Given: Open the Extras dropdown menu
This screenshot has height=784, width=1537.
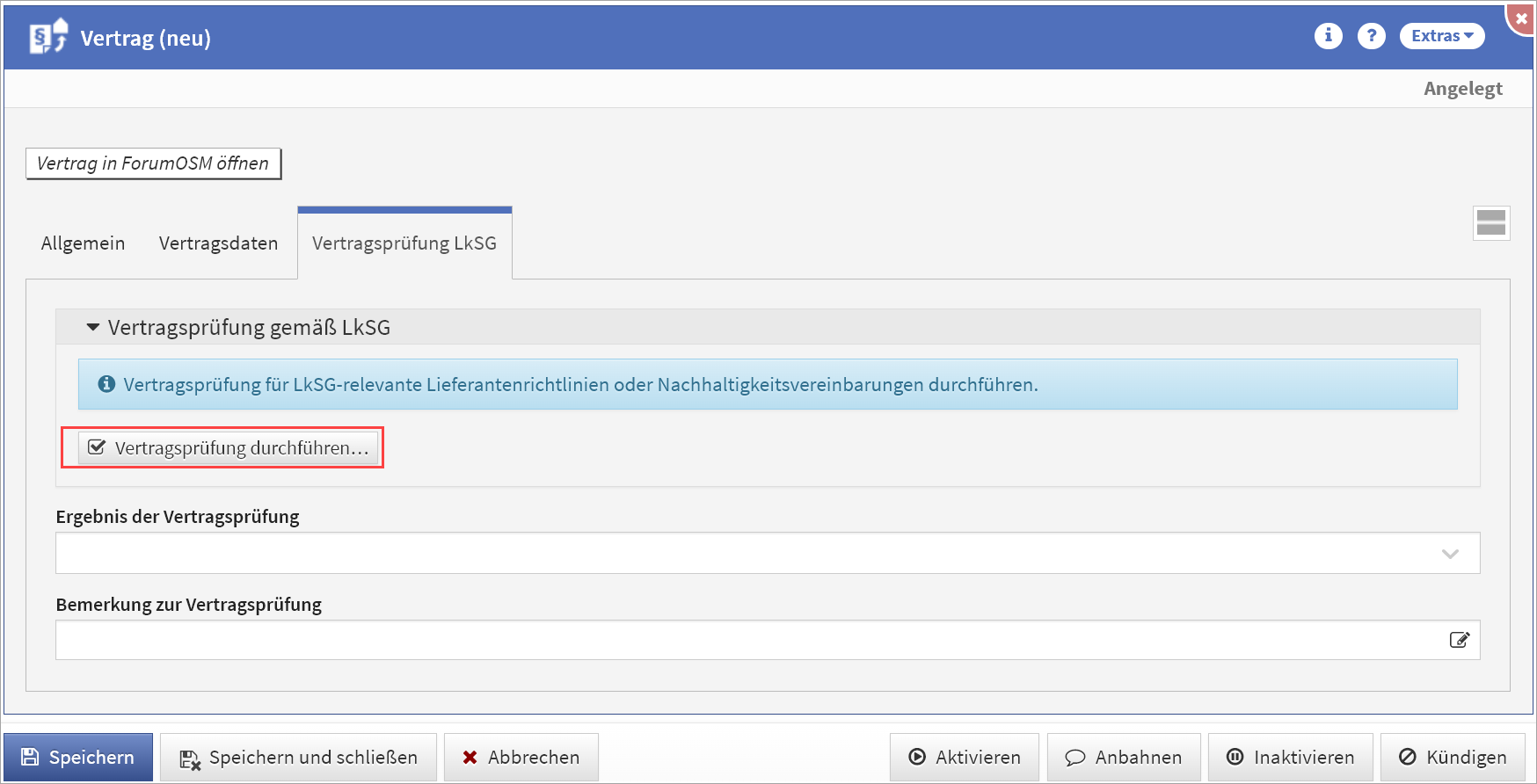Looking at the screenshot, I should (x=1442, y=36).
